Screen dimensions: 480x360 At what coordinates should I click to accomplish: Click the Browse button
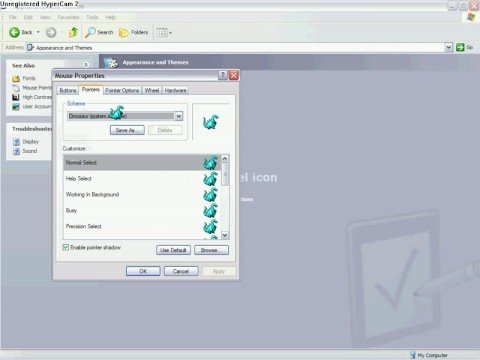coord(211,250)
